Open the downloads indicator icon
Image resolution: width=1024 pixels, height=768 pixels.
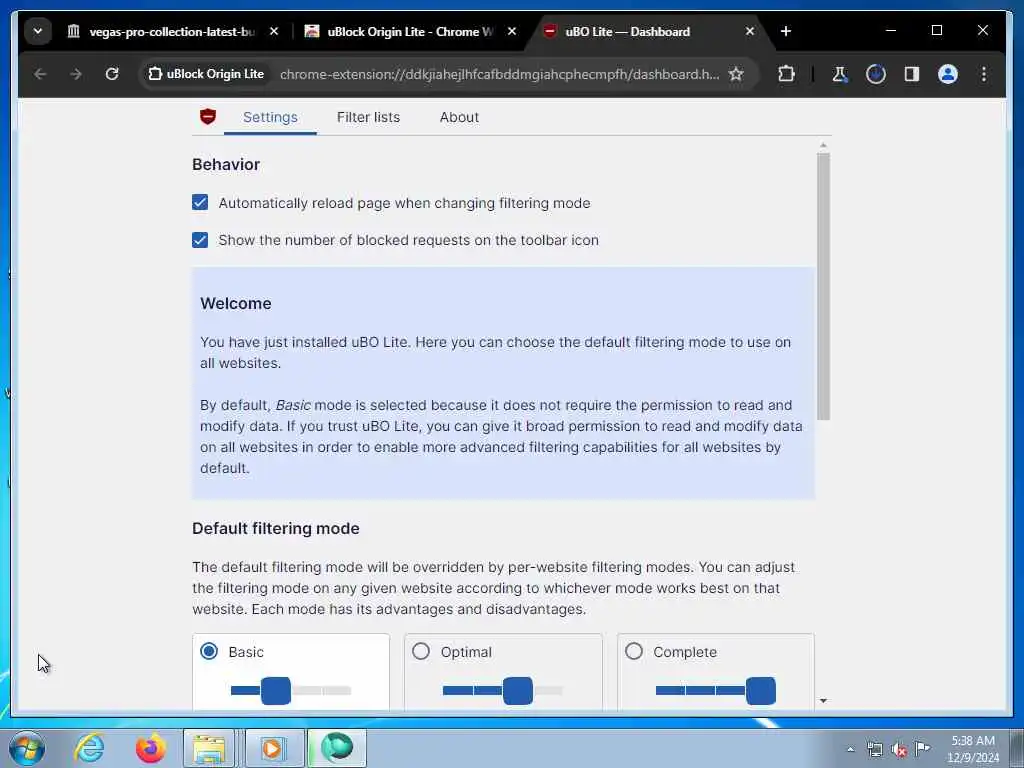[x=876, y=74]
